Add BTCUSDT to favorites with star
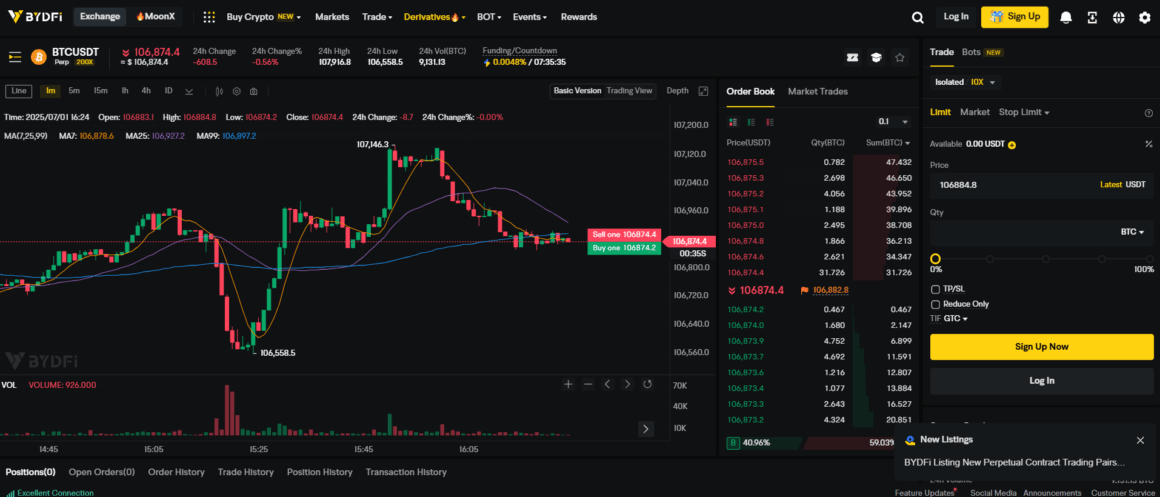This screenshot has width=1160, height=497. pos(900,57)
